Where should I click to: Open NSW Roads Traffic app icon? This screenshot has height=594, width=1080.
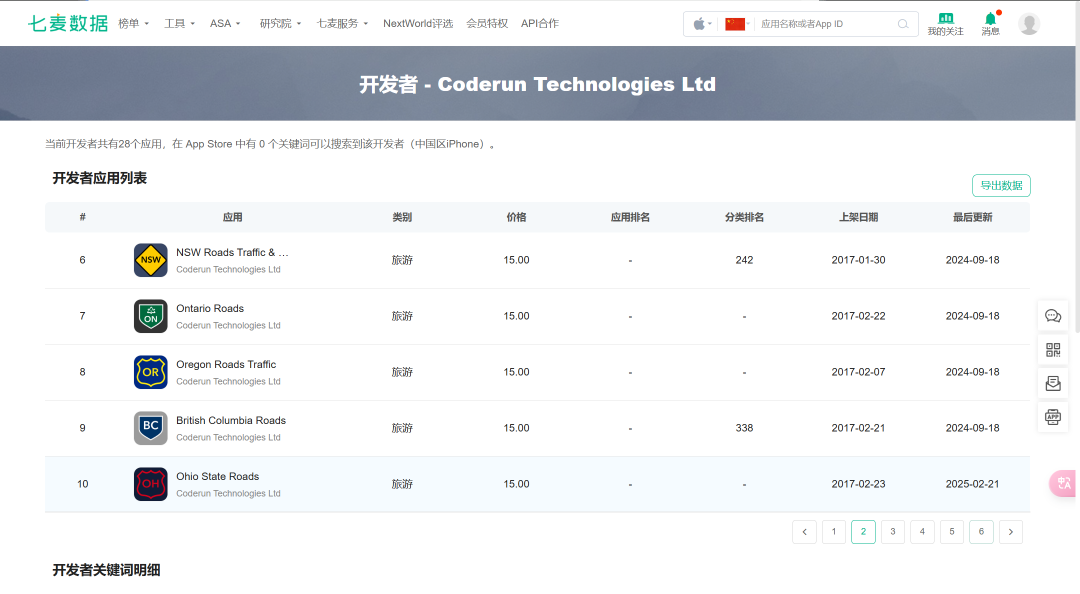(x=151, y=260)
